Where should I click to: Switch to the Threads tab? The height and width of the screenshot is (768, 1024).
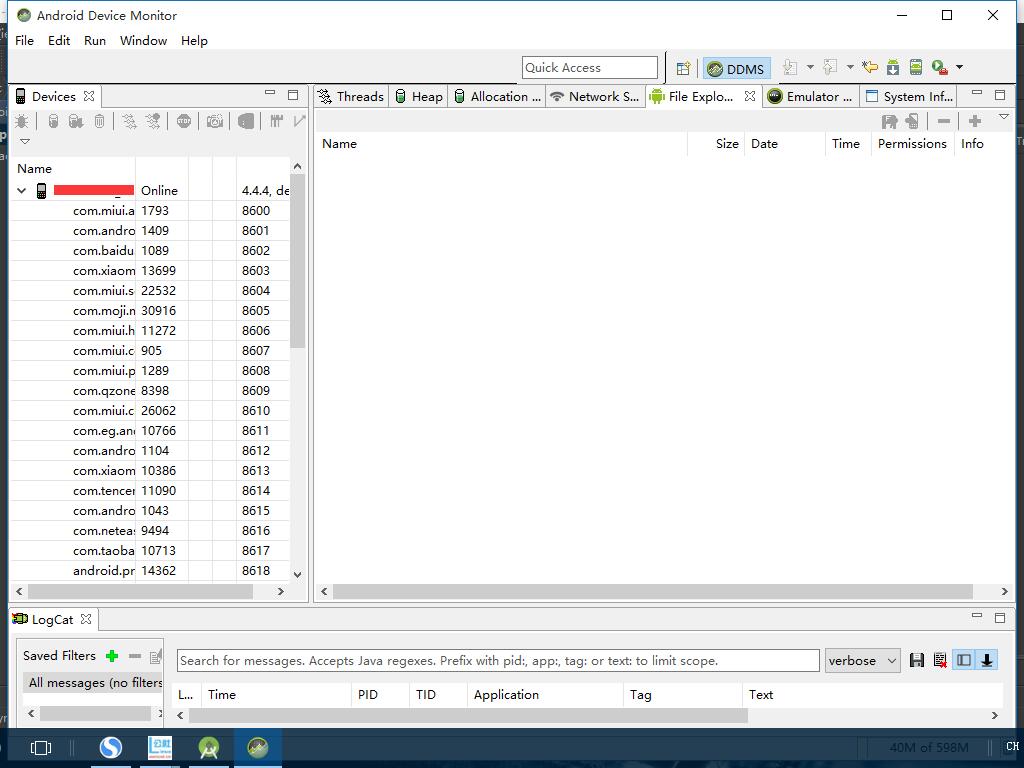[351, 97]
